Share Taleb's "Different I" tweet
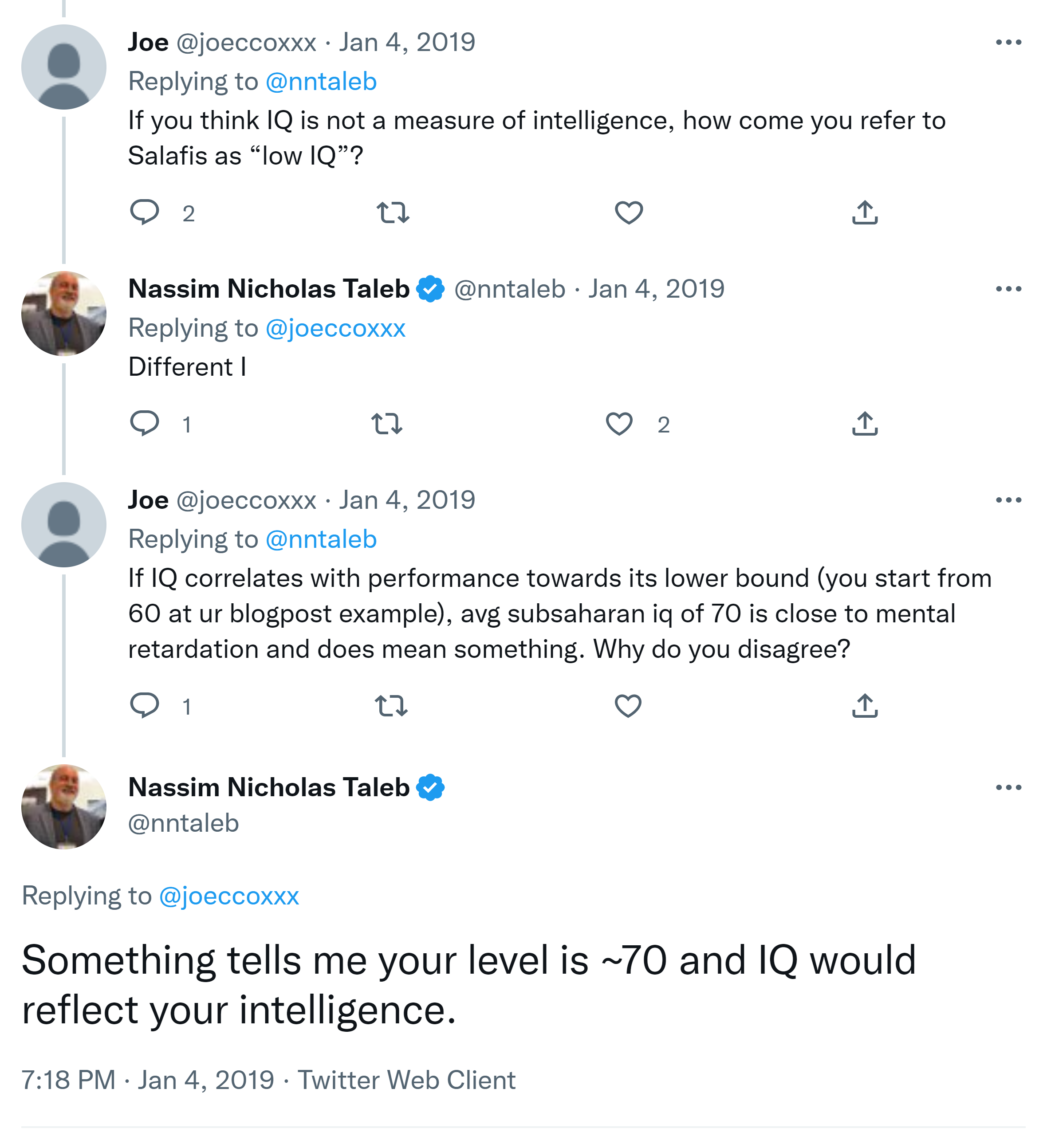 tap(865, 424)
